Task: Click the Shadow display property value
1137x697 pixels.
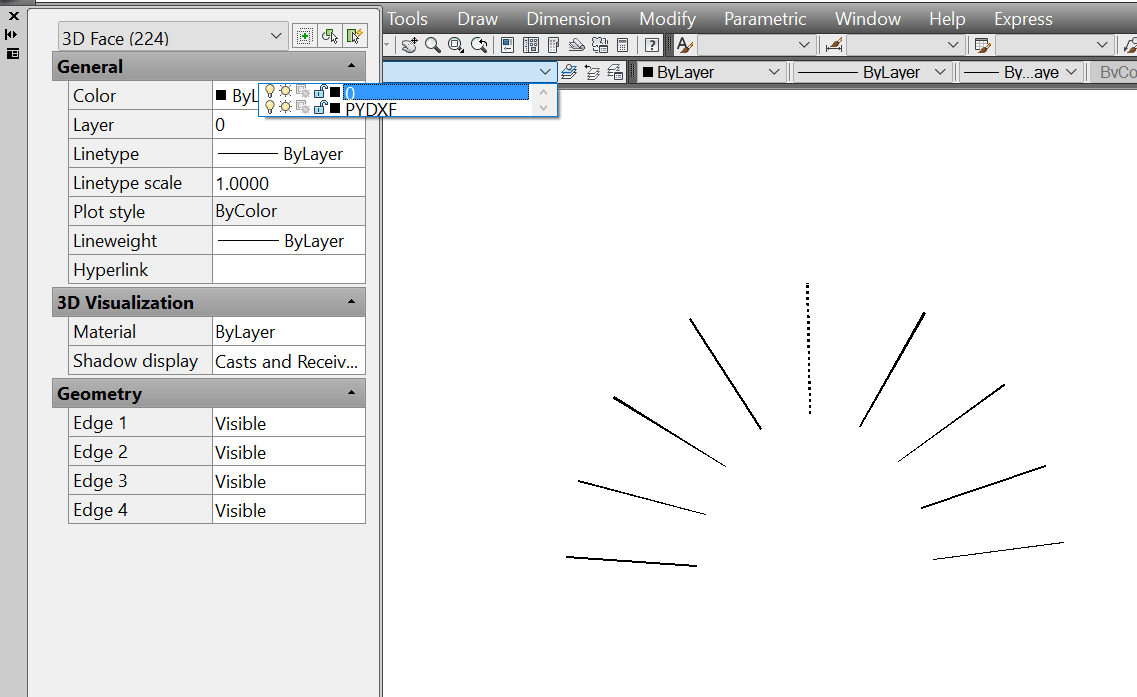Action: [288, 361]
